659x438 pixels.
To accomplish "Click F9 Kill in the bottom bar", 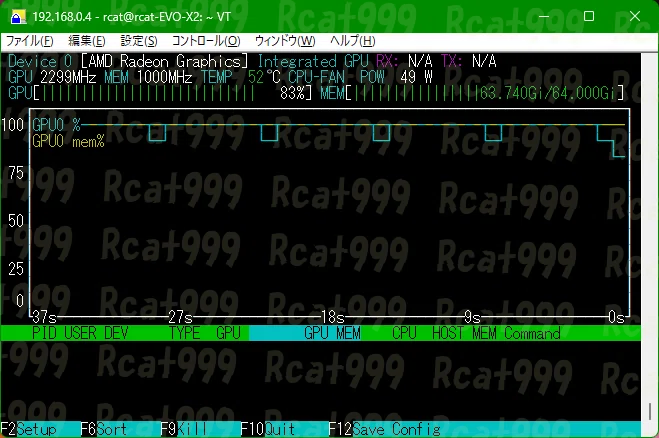I will click(184, 429).
